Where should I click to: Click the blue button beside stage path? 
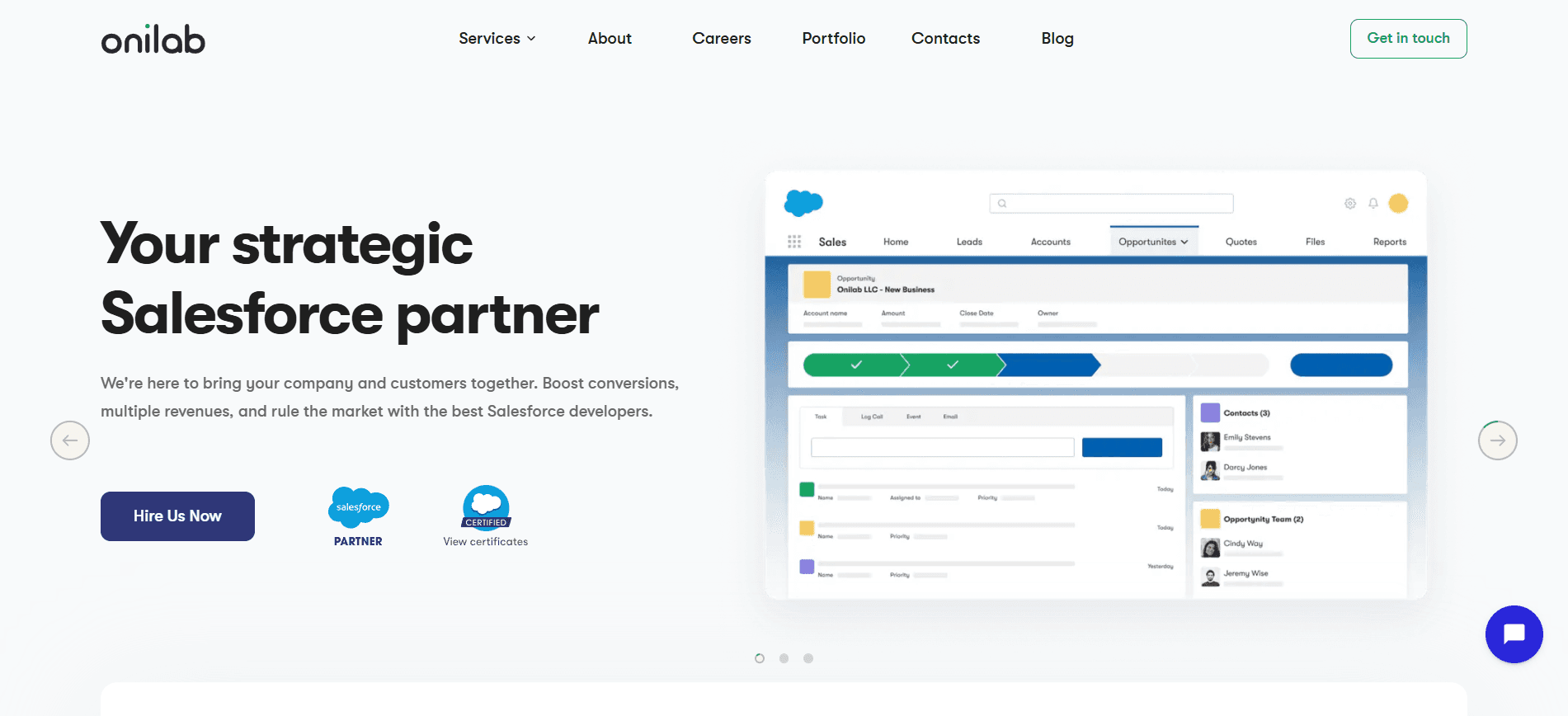tap(1341, 365)
